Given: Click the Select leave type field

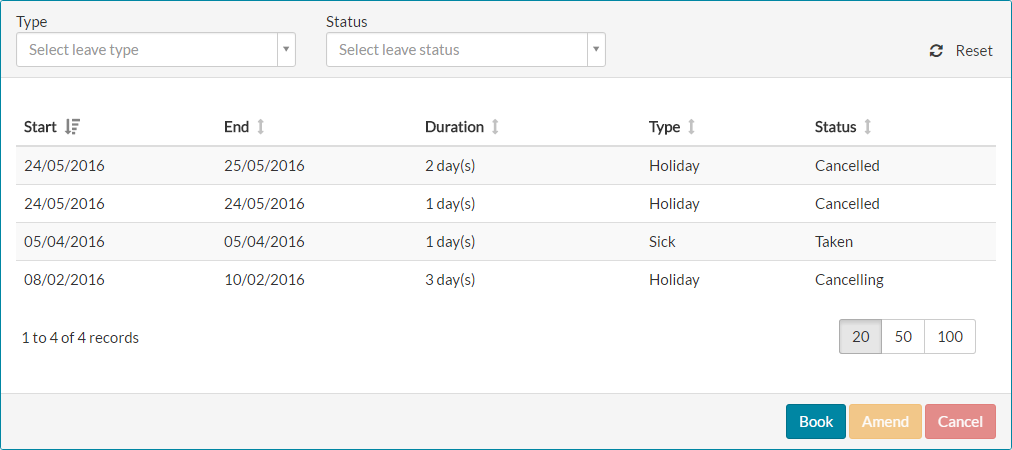Looking at the screenshot, I should point(147,49).
